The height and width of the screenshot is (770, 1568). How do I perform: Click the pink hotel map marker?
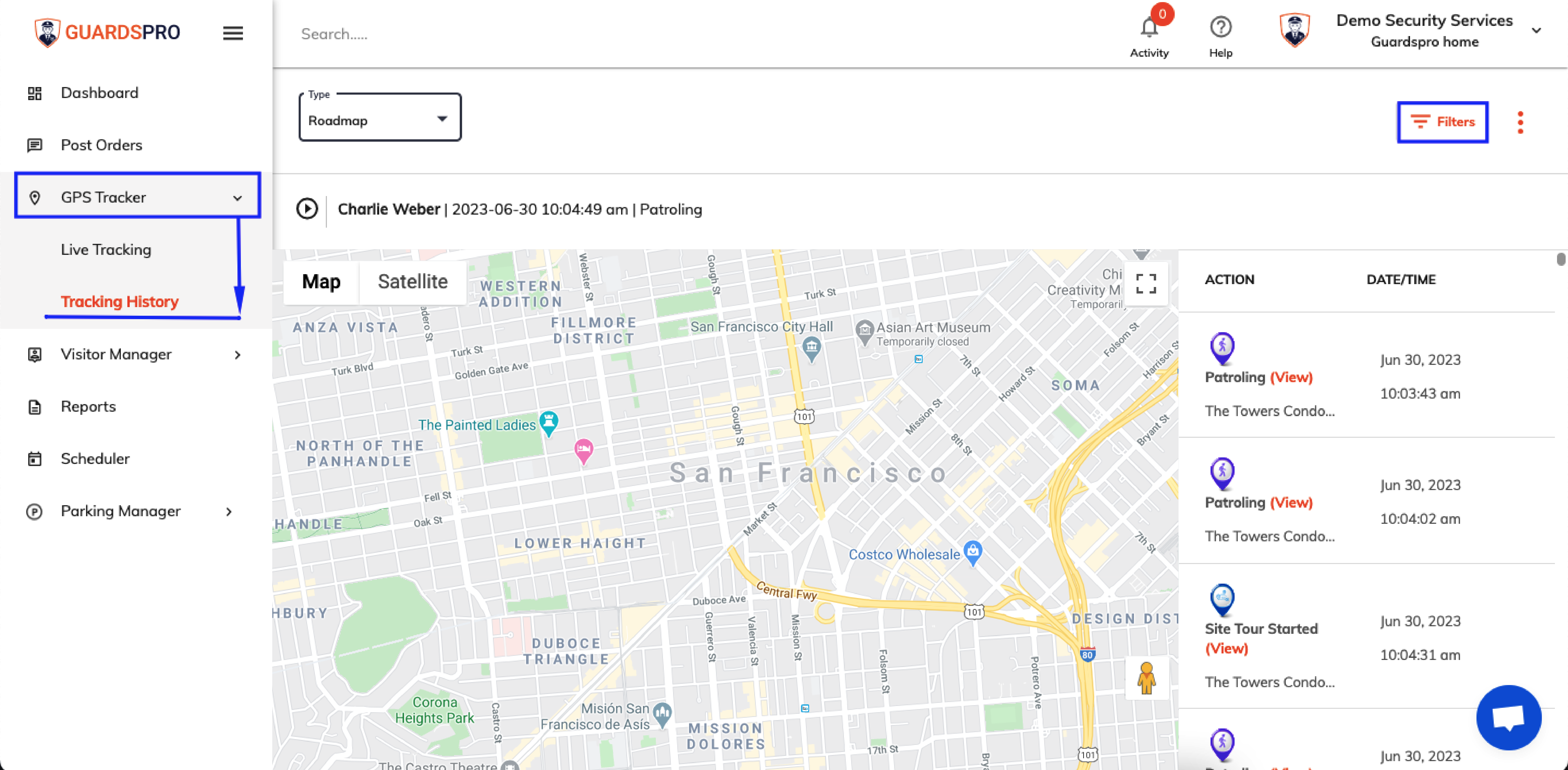[x=584, y=452]
